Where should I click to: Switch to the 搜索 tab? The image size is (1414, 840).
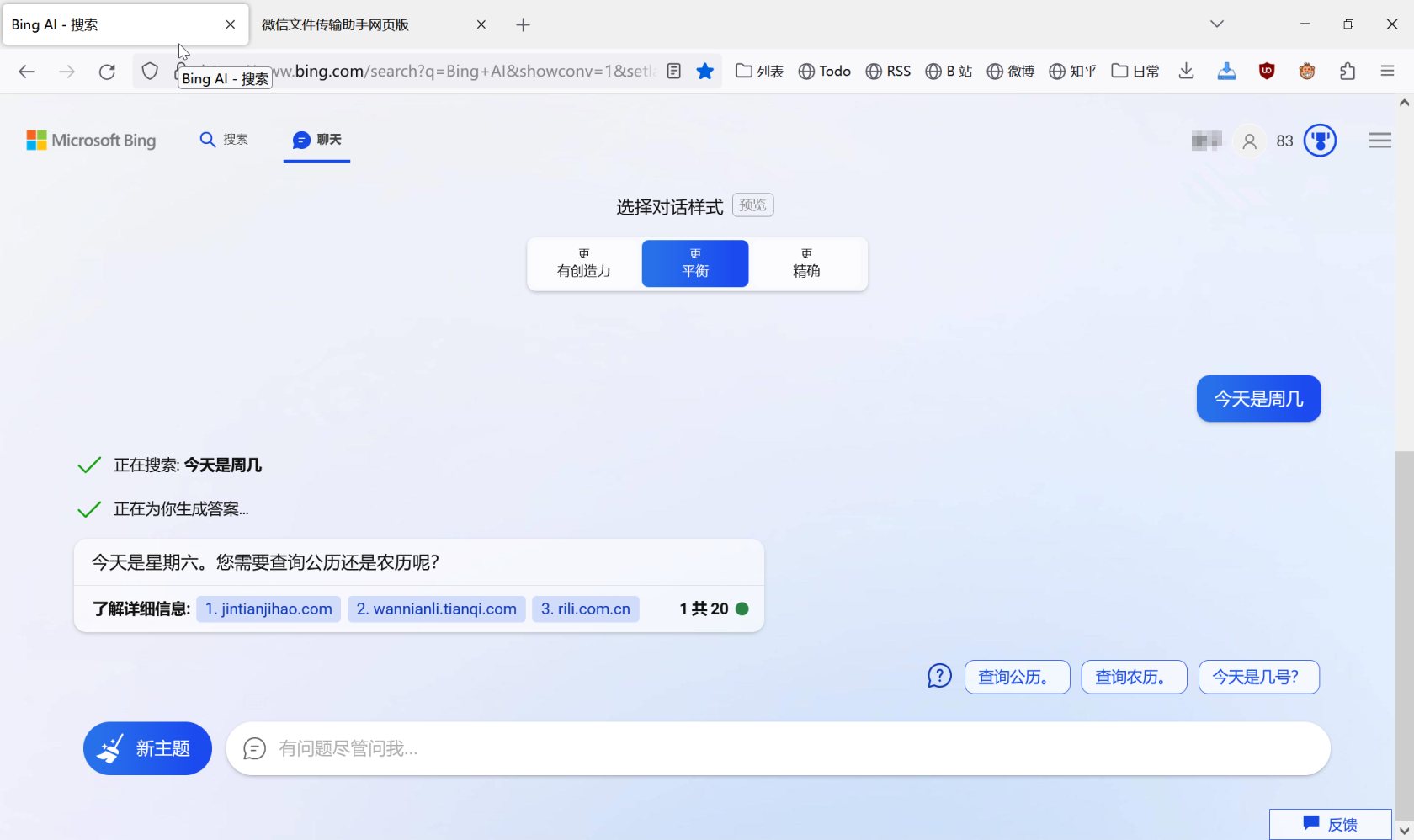pyautogui.click(x=222, y=140)
